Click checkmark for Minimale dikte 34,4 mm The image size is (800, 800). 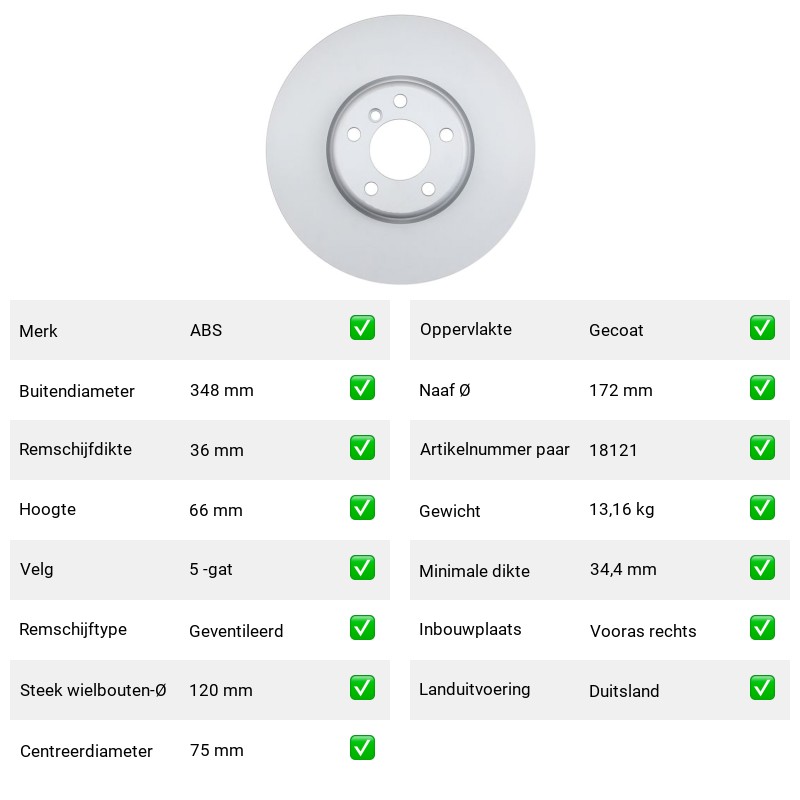762,568
